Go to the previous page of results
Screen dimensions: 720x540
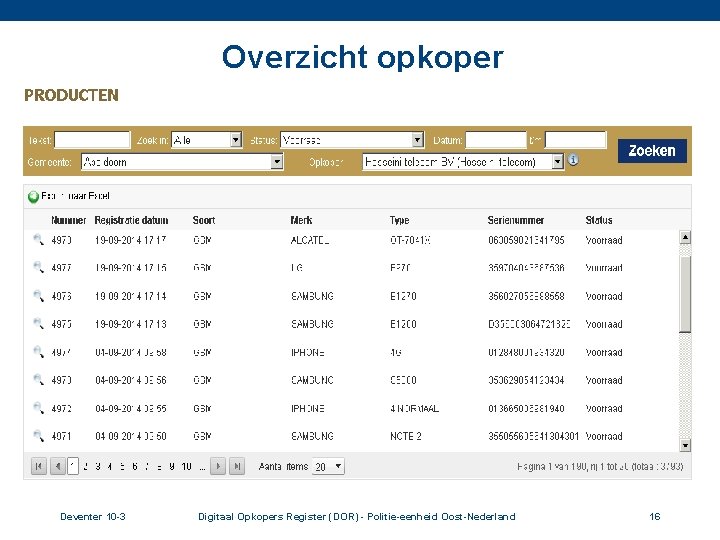coord(57,467)
